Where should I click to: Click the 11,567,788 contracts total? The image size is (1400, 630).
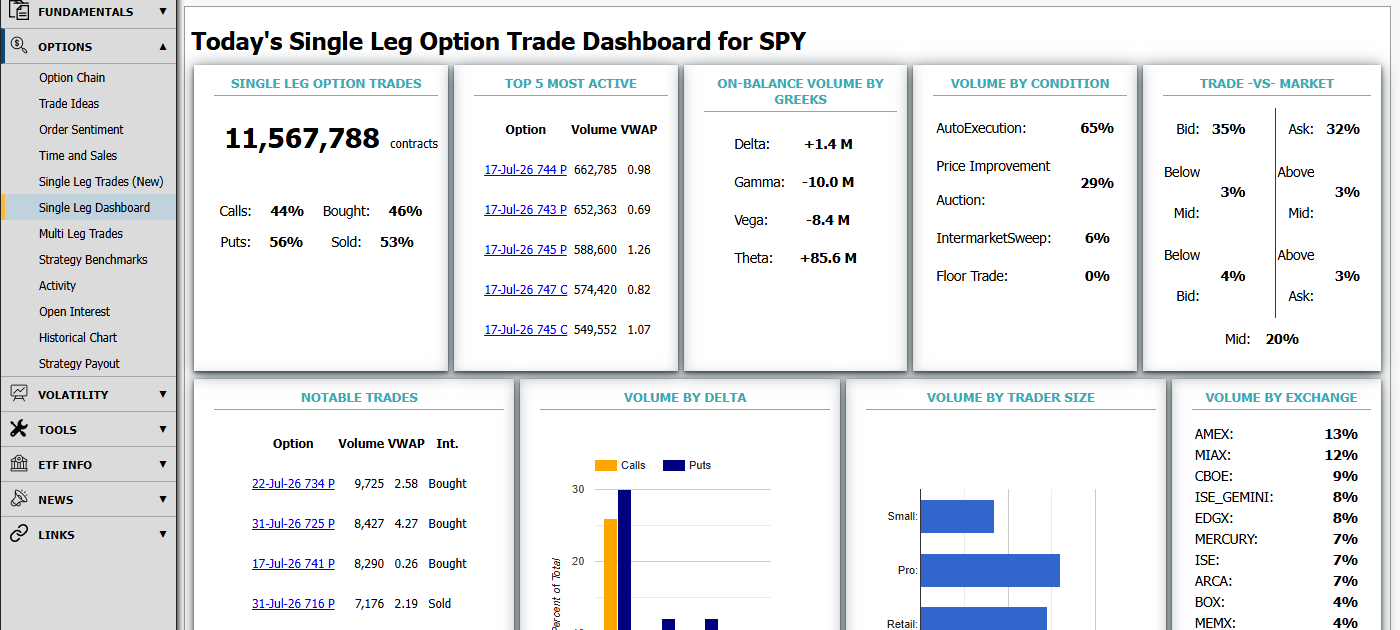(x=302, y=139)
